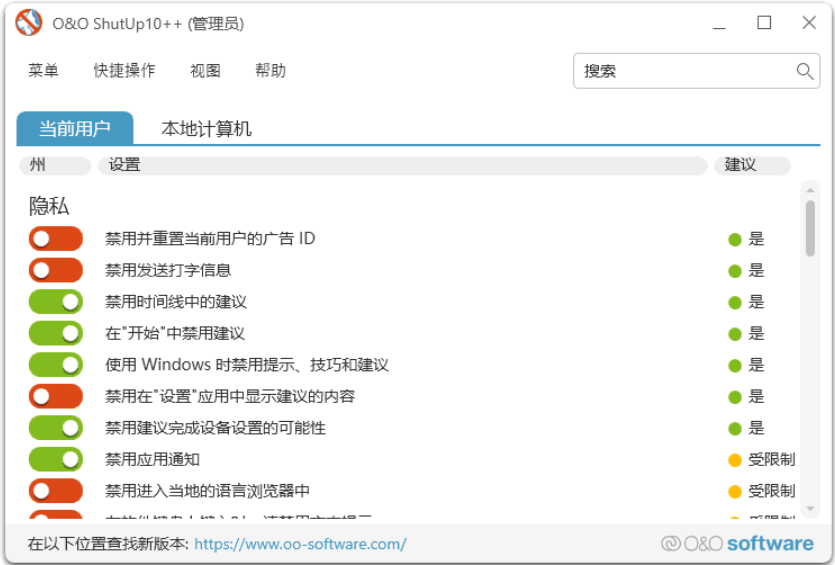Viewport: 835px width, 565px height.
Task: Select setting text 禁用发送打字信息
Action: pos(168,270)
